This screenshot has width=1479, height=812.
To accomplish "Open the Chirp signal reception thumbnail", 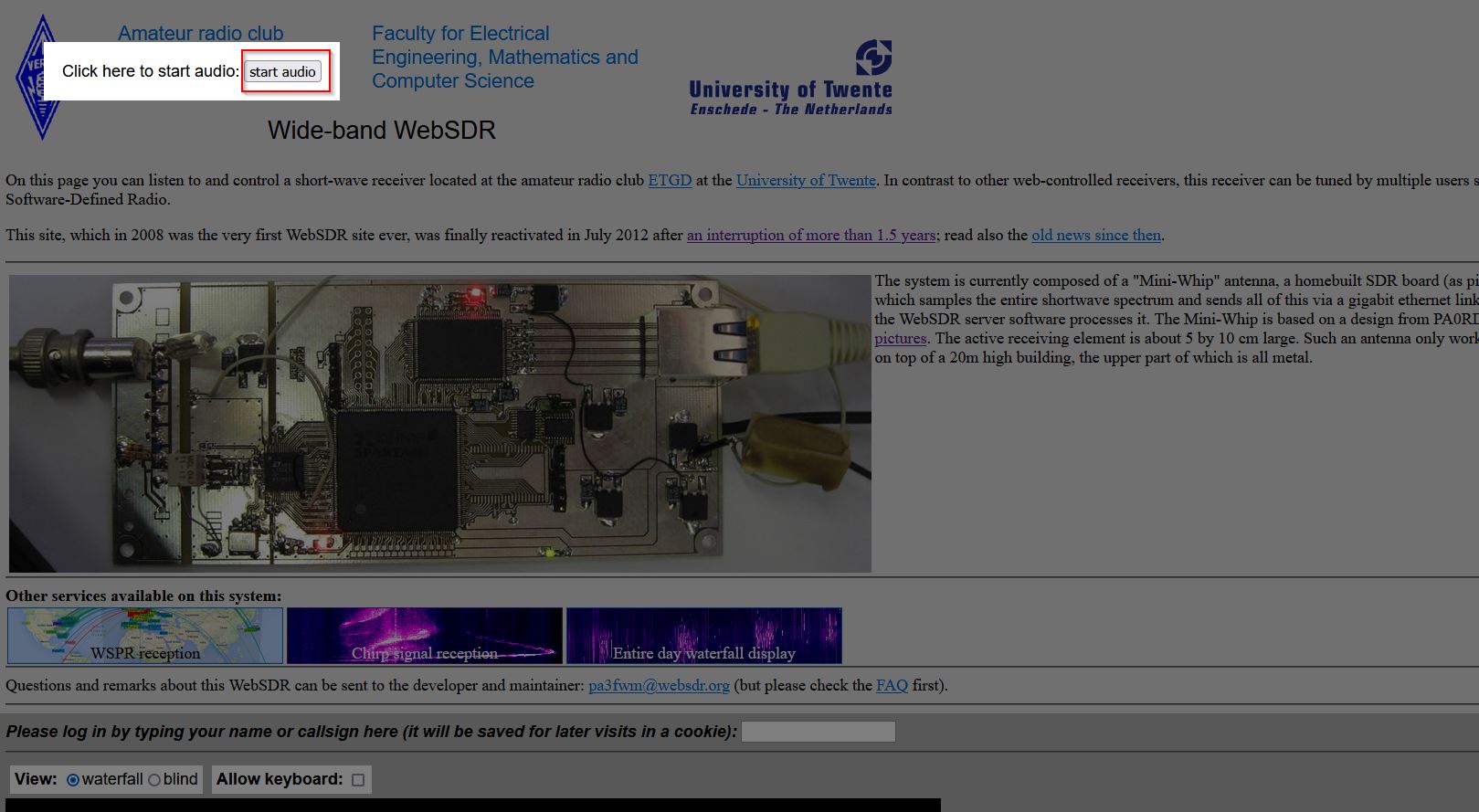I will point(425,636).
